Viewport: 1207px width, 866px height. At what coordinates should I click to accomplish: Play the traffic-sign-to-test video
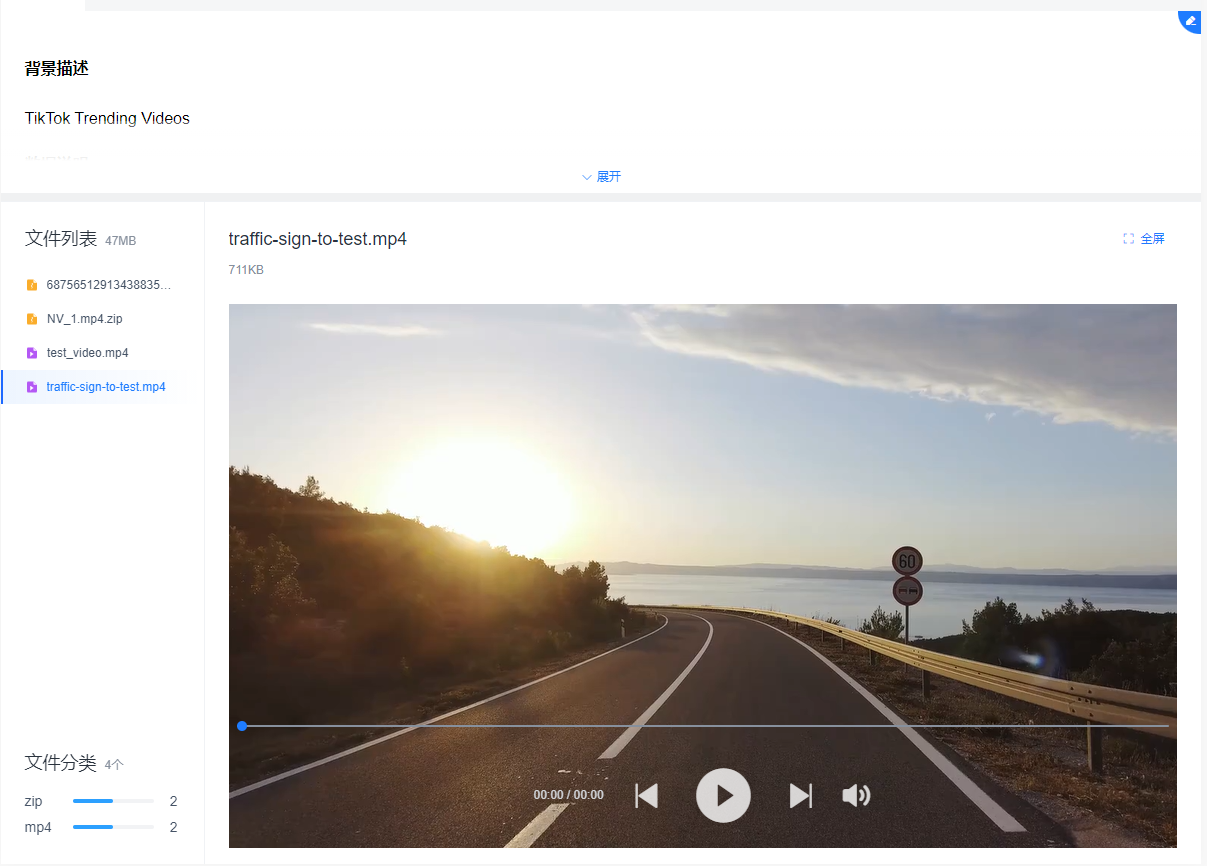pyautogui.click(x=723, y=795)
